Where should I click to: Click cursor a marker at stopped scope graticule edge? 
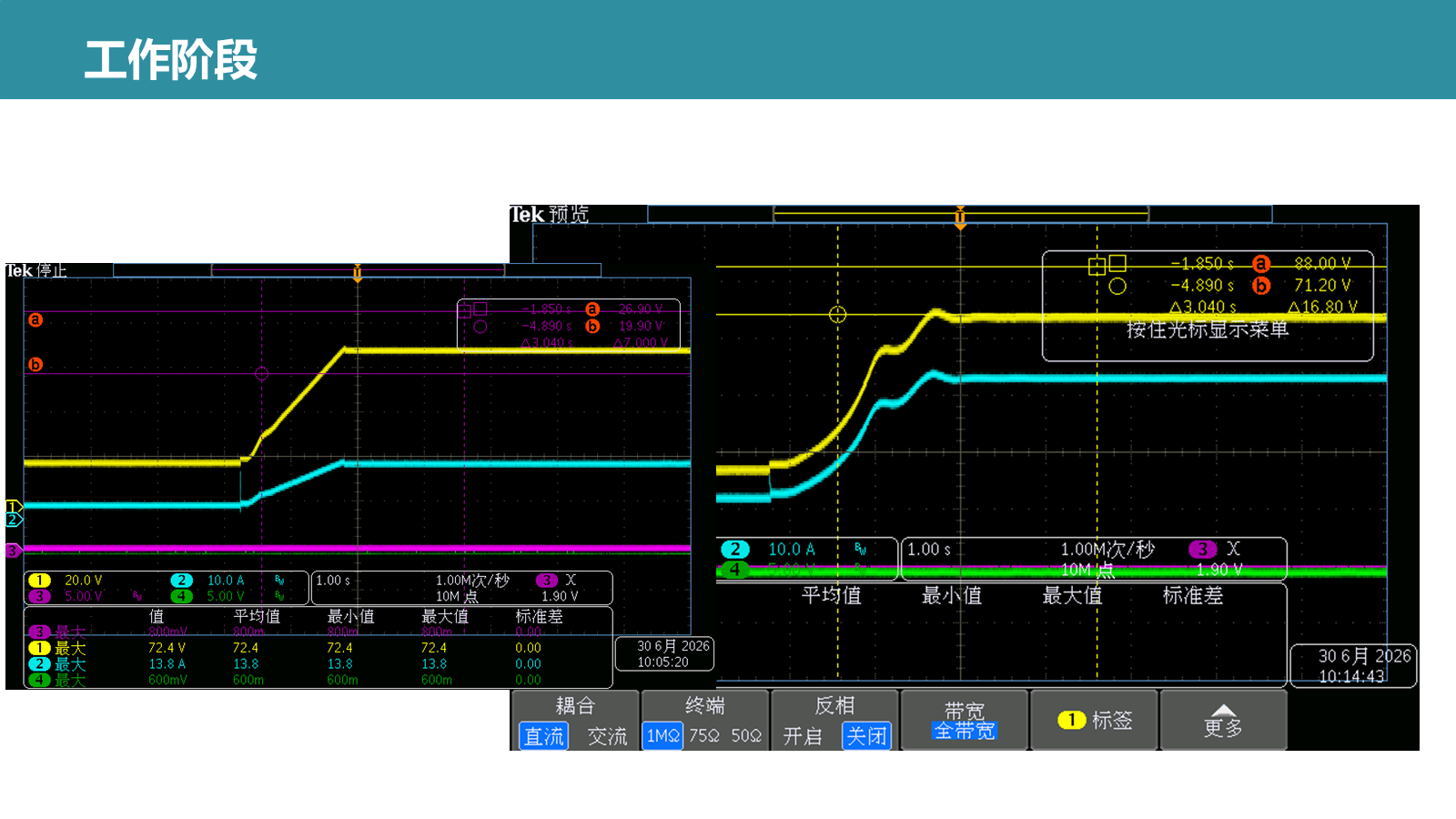pos(35,319)
